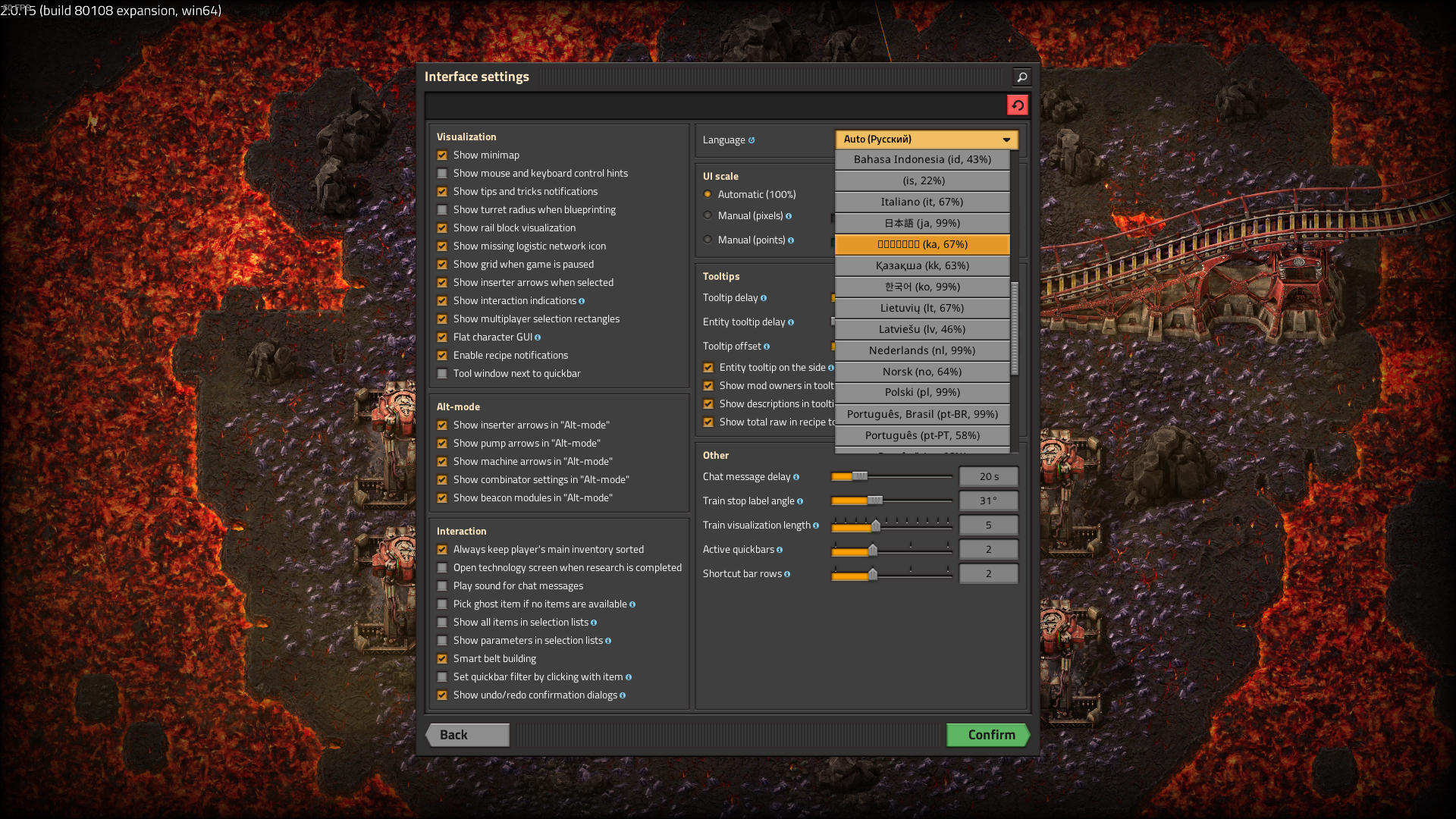Click info icon beside Flat character GUI
Image resolution: width=1456 pixels, height=819 pixels.
tap(538, 337)
